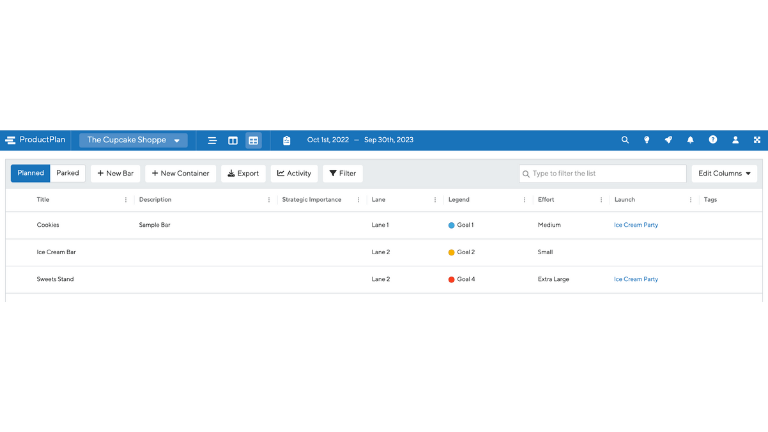Click Lane 2 cell in Ice Cream Bar row

point(381,252)
